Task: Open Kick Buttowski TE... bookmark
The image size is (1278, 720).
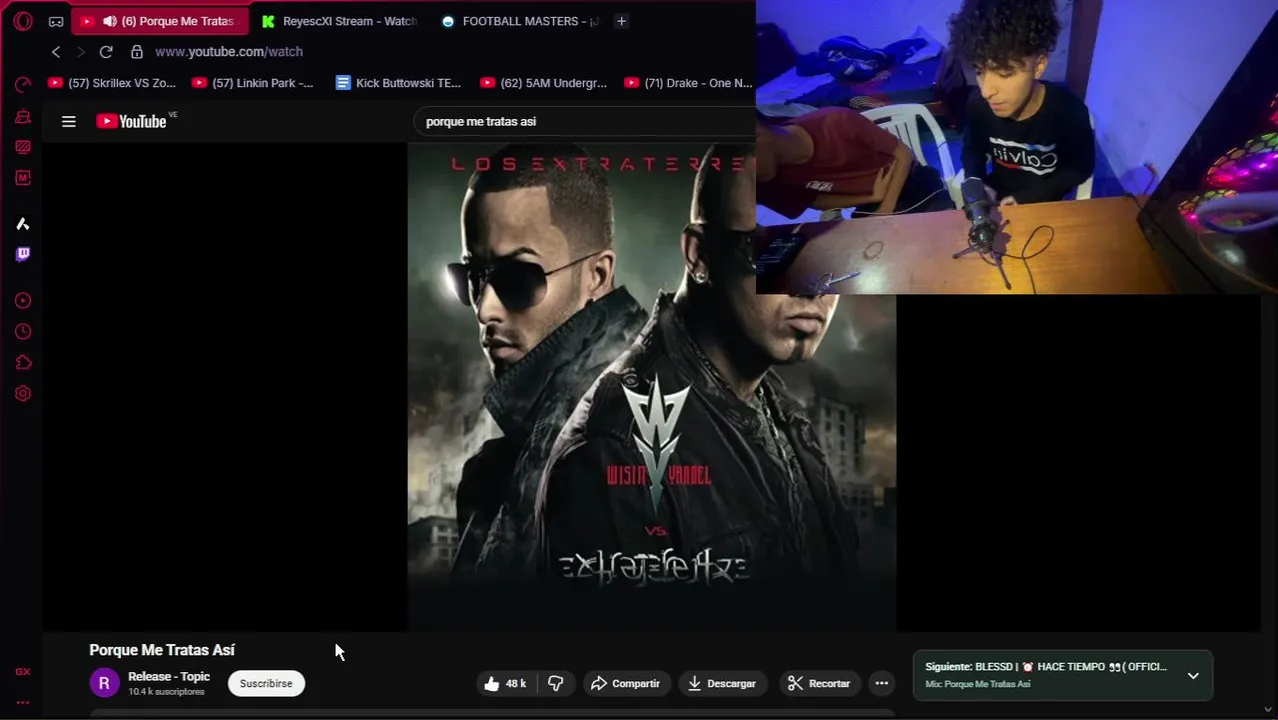Action: pos(398,83)
